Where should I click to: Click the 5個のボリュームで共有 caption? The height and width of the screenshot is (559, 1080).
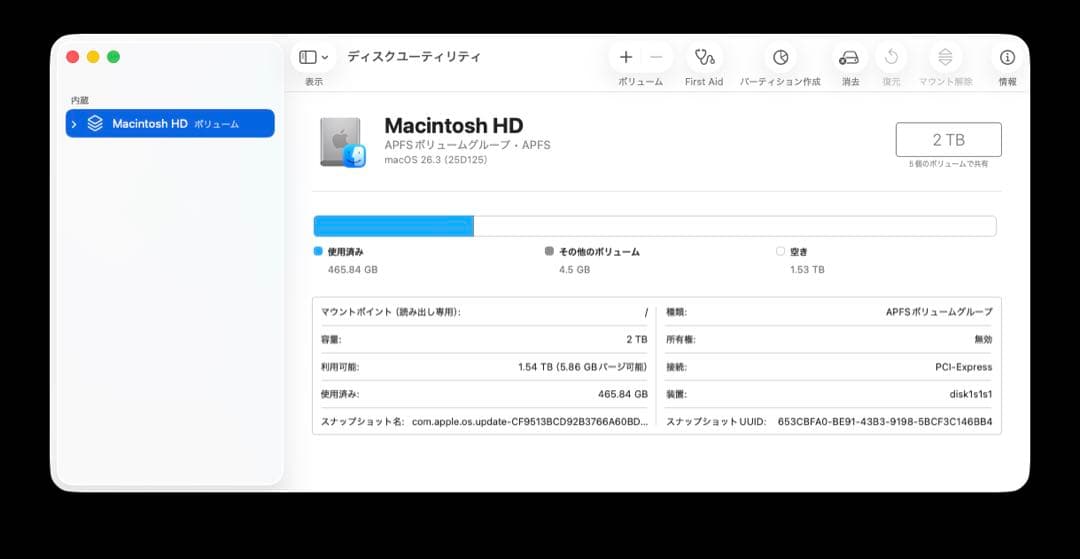[x=948, y=164]
